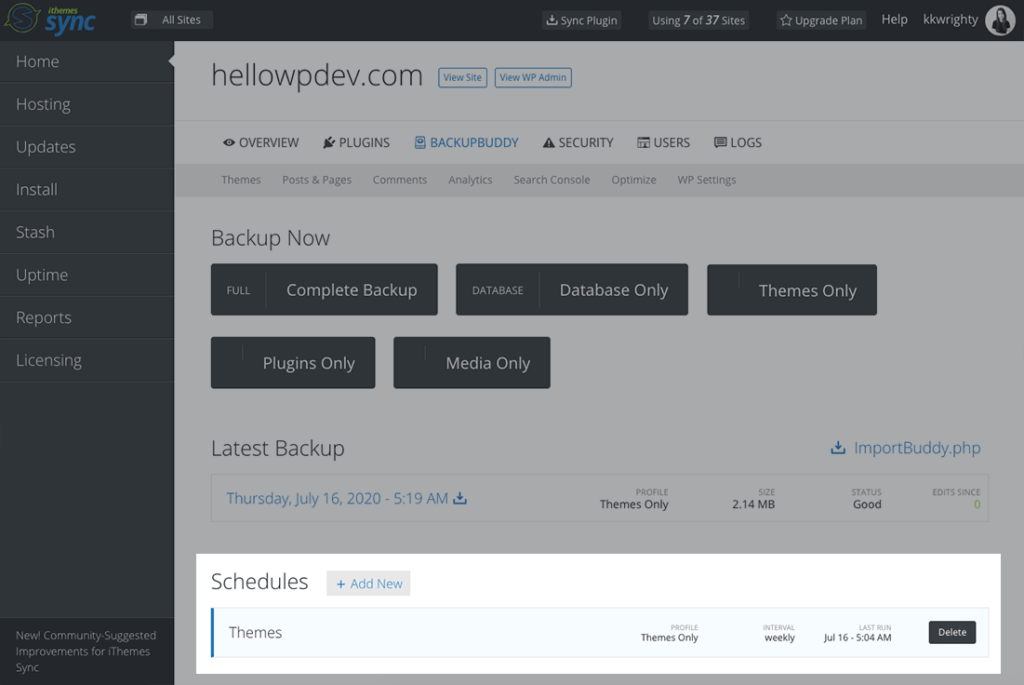This screenshot has height=685, width=1024.
Task: Open Posts & Pages sub-tab
Action: 317,180
